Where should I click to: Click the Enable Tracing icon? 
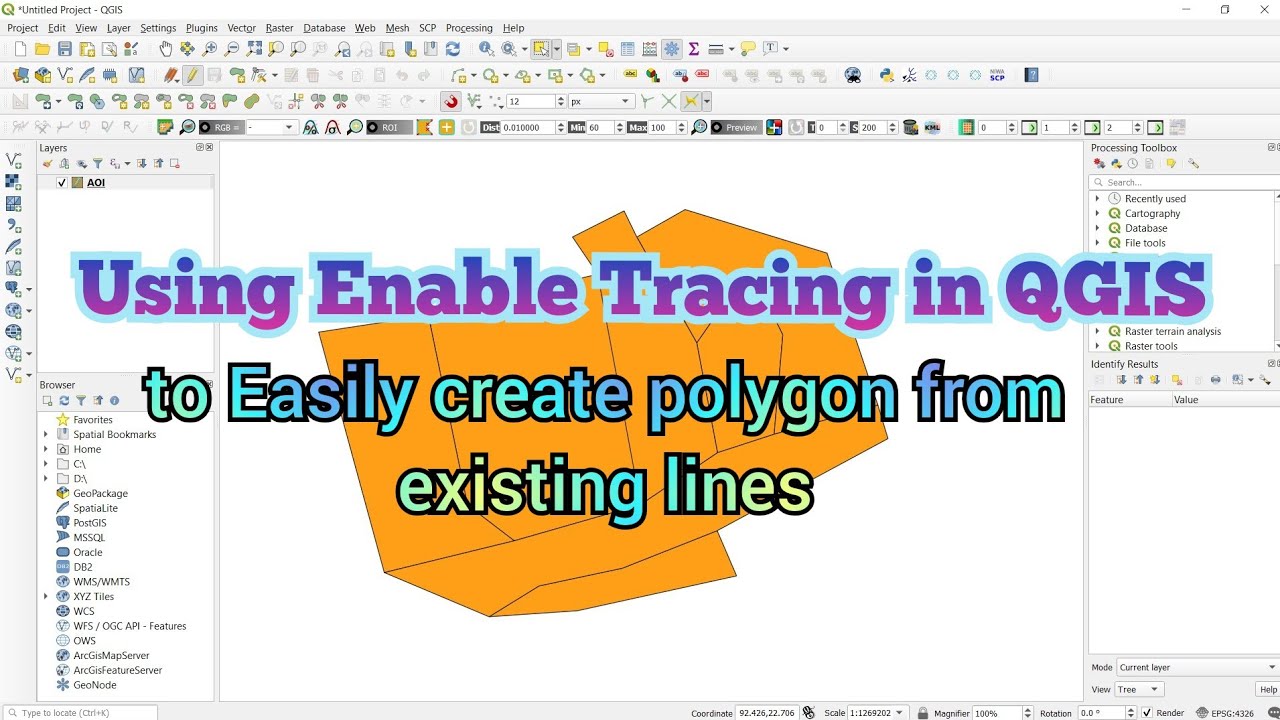click(x=691, y=101)
